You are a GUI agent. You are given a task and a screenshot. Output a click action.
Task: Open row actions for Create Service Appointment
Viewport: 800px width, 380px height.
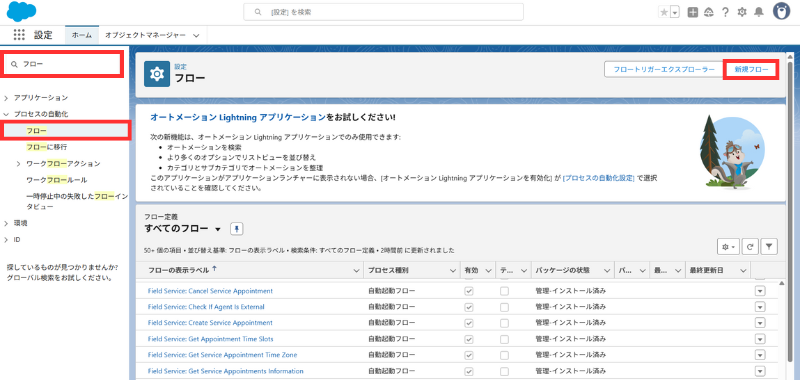tap(760, 323)
